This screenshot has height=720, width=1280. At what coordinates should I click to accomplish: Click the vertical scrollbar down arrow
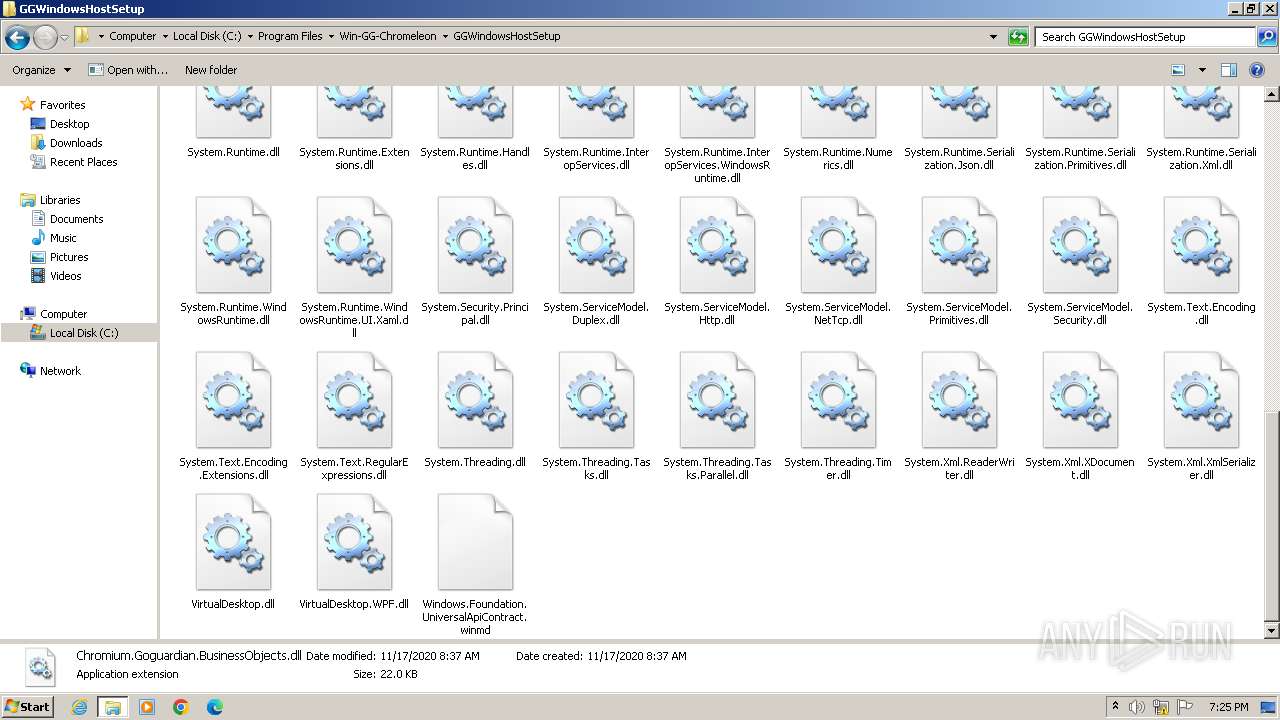(x=1272, y=631)
